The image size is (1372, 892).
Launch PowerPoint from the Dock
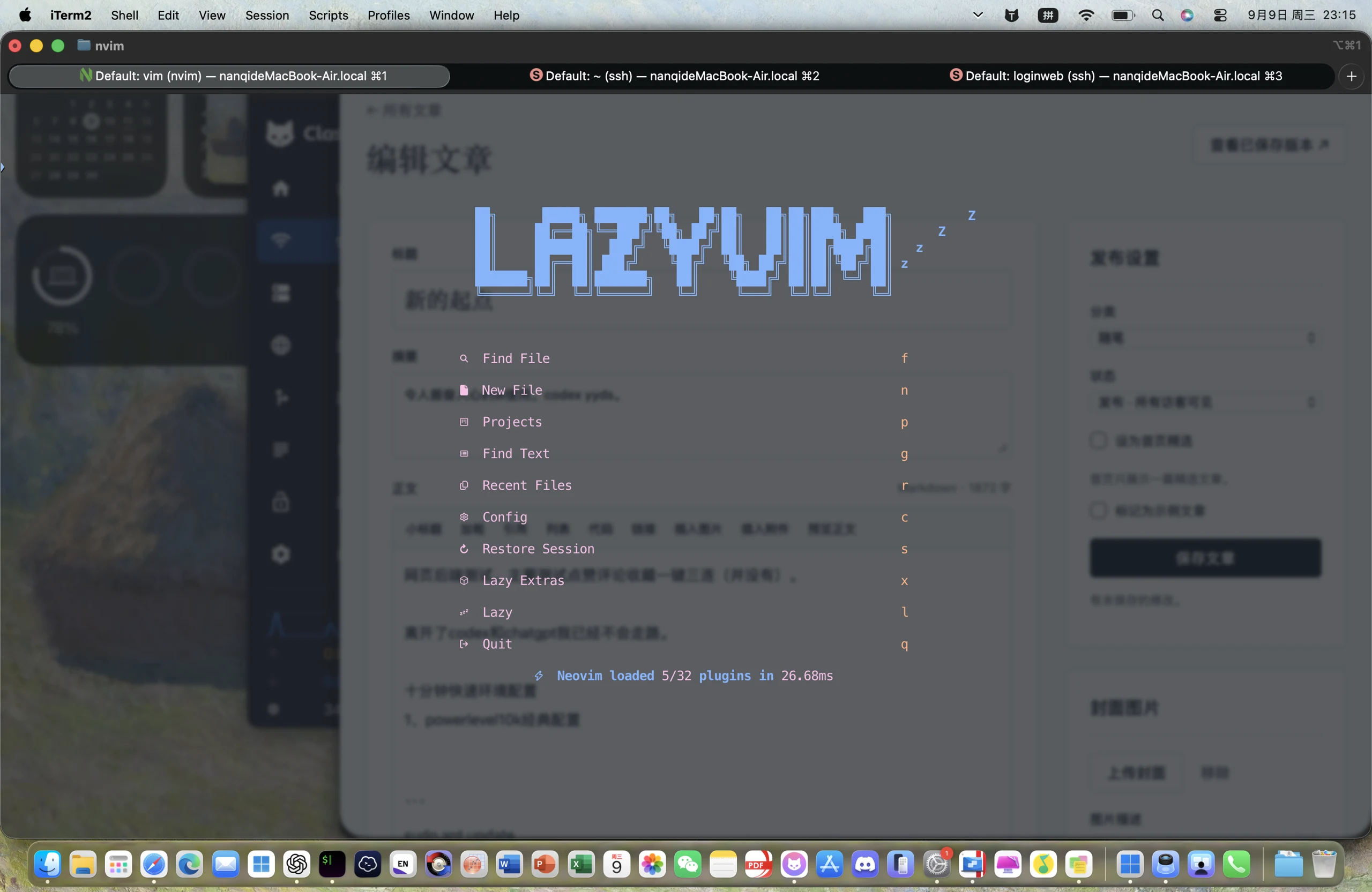pyautogui.click(x=545, y=864)
